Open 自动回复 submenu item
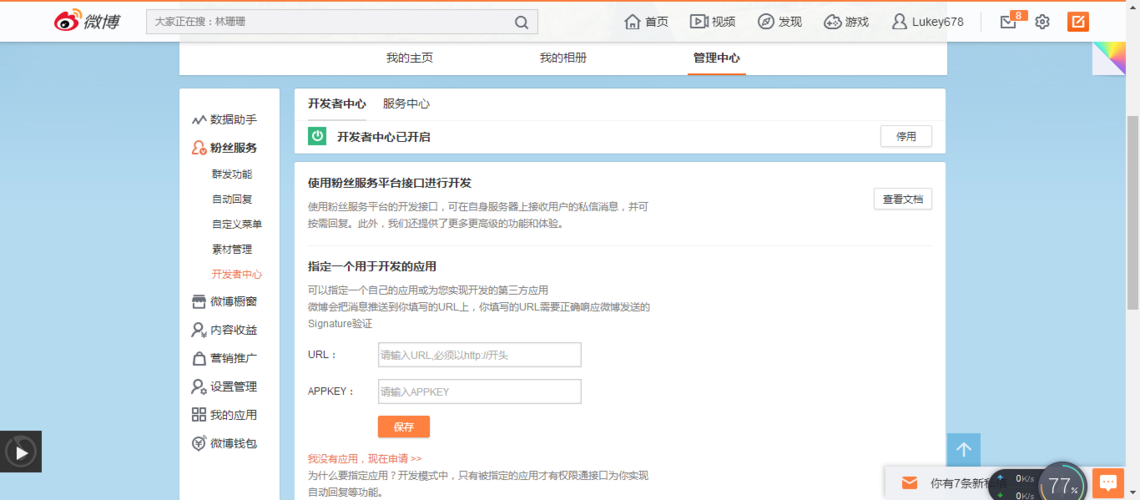This screenshot has width=1140, height=500. coord(232,199)
